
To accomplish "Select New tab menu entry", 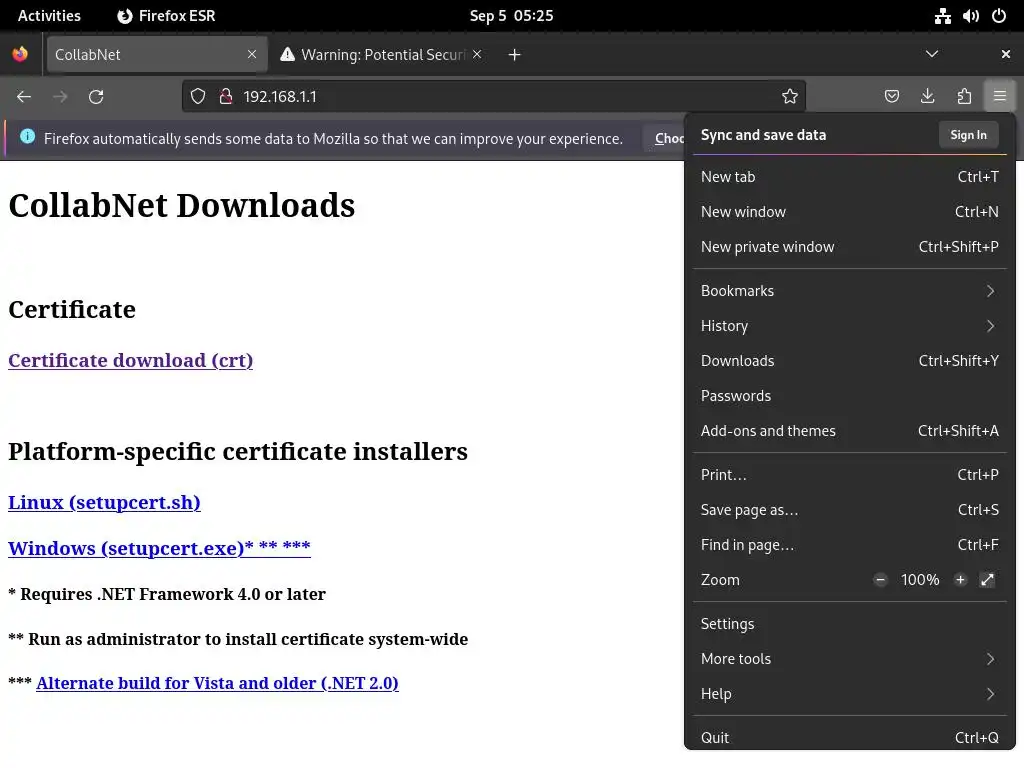I will (x=850, y=177).
